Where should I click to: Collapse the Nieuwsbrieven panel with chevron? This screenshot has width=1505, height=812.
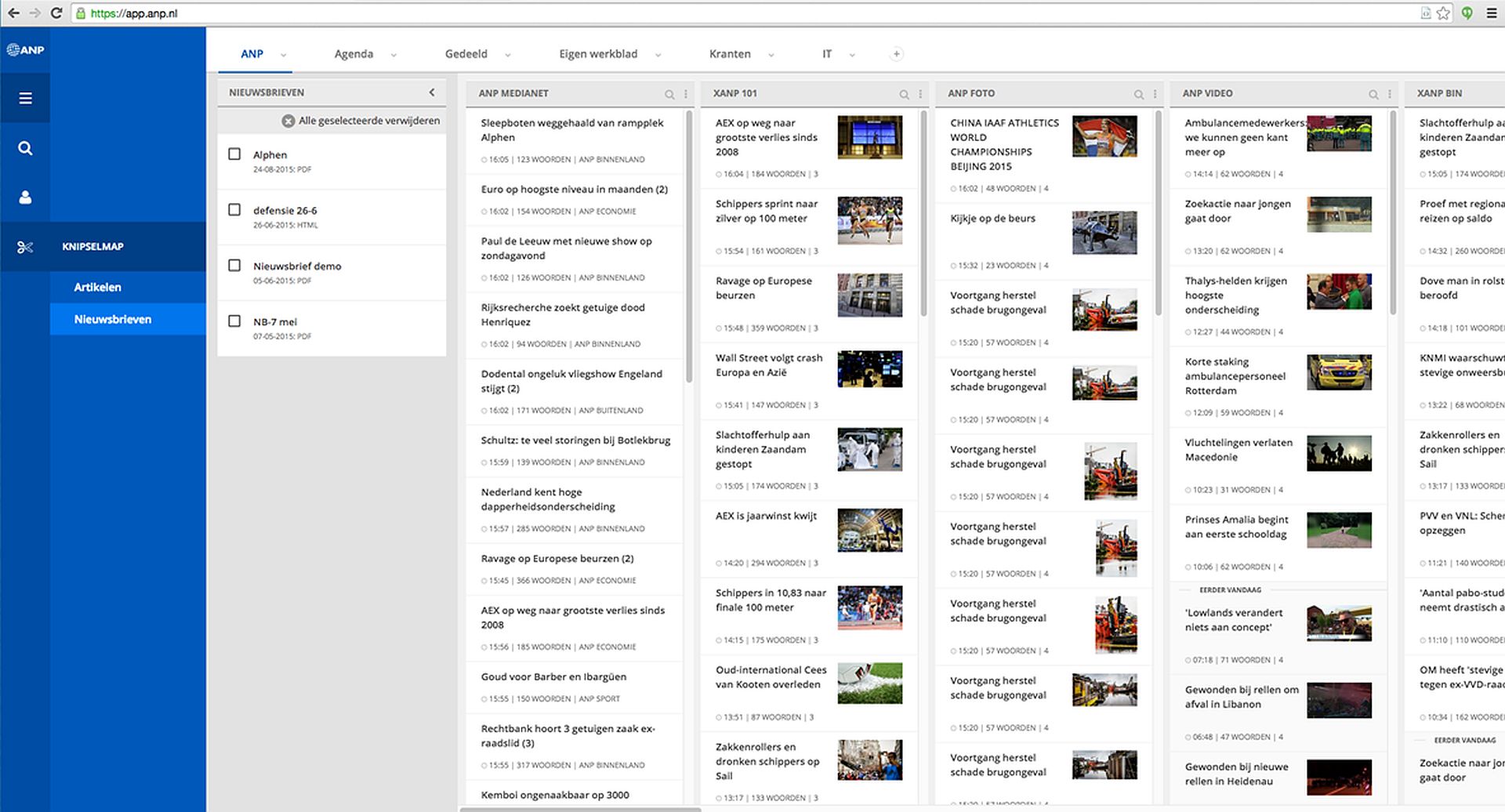[432, 92]
